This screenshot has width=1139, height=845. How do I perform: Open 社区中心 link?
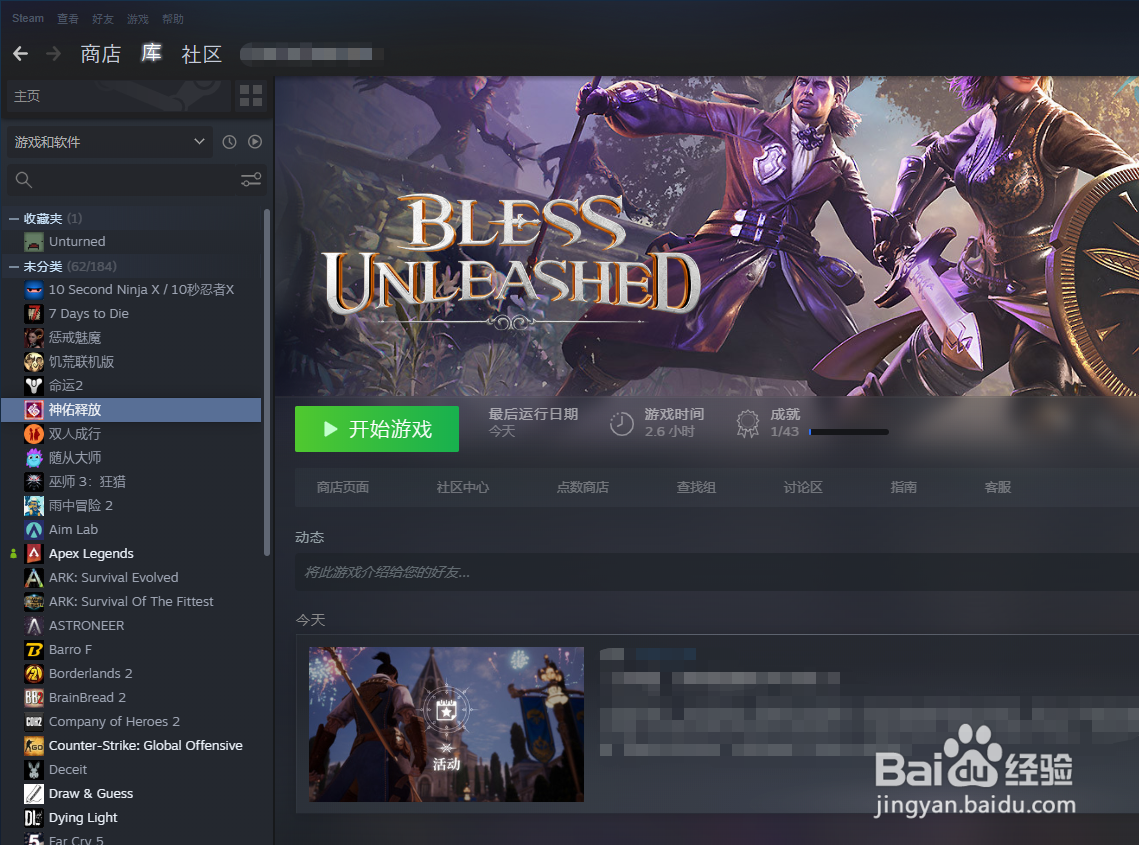(462, 488)
